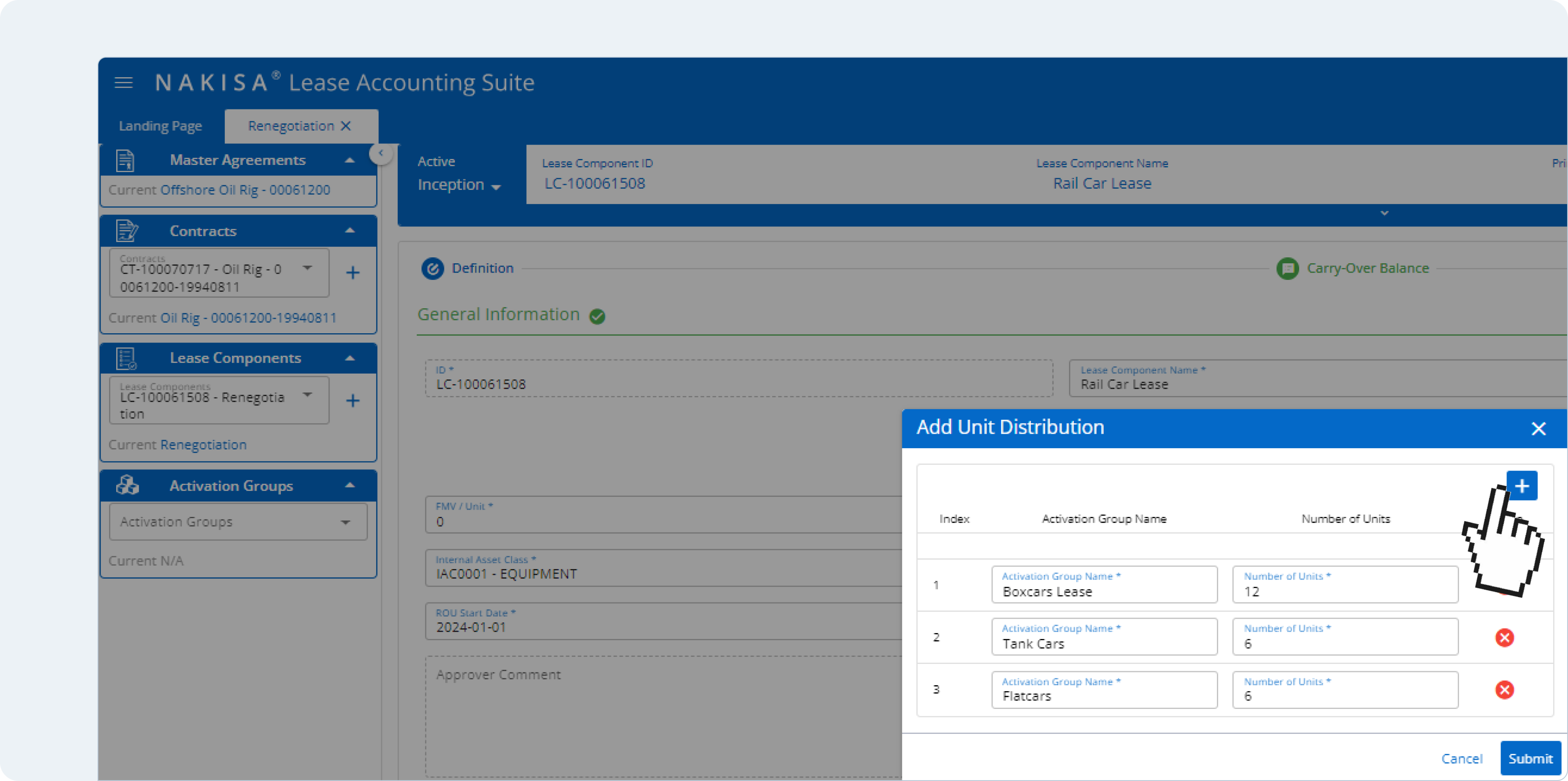Add a new lease component
Viewport: 1568px width, 781px height.
352,400
